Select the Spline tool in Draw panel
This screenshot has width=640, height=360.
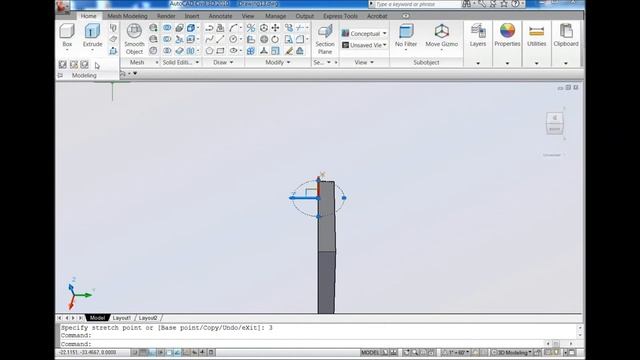(209, 39)
